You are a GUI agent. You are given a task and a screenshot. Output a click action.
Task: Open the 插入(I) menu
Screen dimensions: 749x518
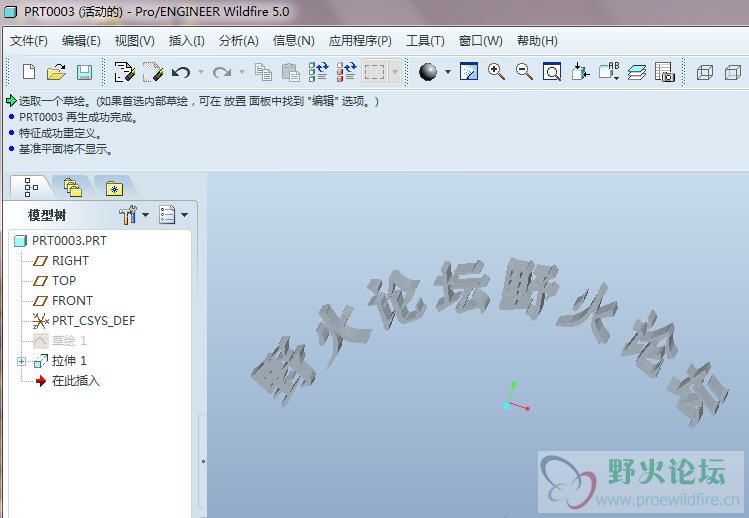[187, 41]
